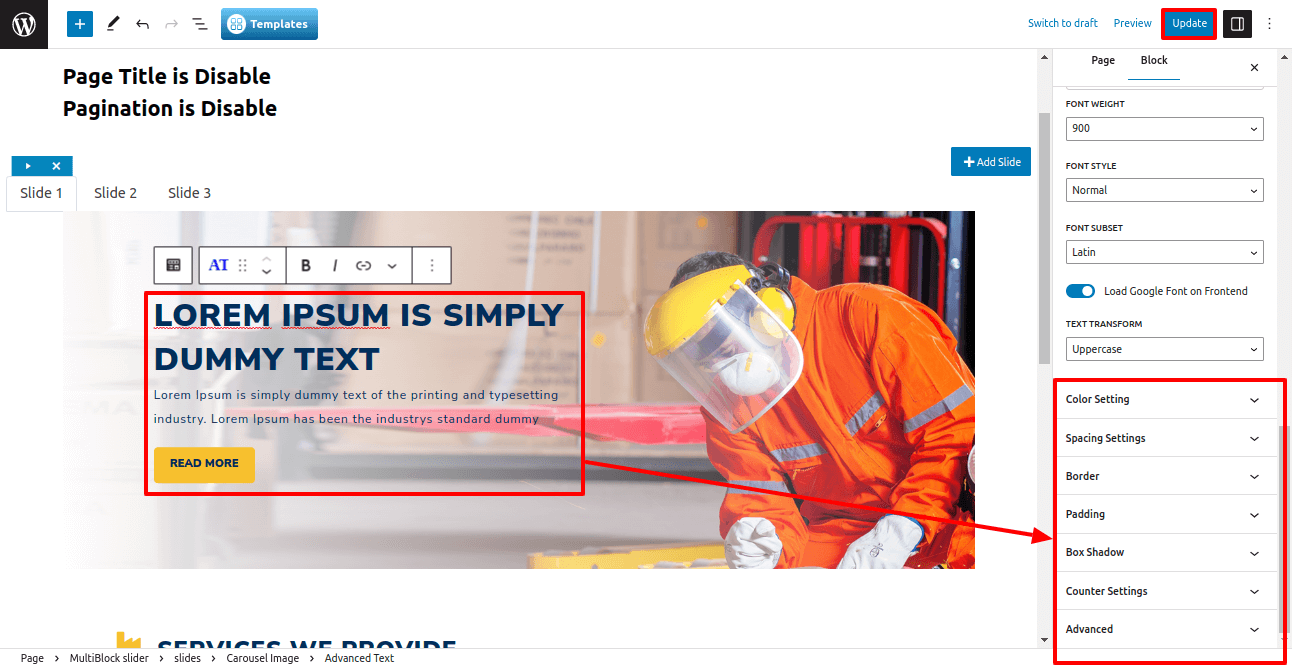1292x668 pixels.
Task: Open the block options three-dot menu
Action: 432,265
